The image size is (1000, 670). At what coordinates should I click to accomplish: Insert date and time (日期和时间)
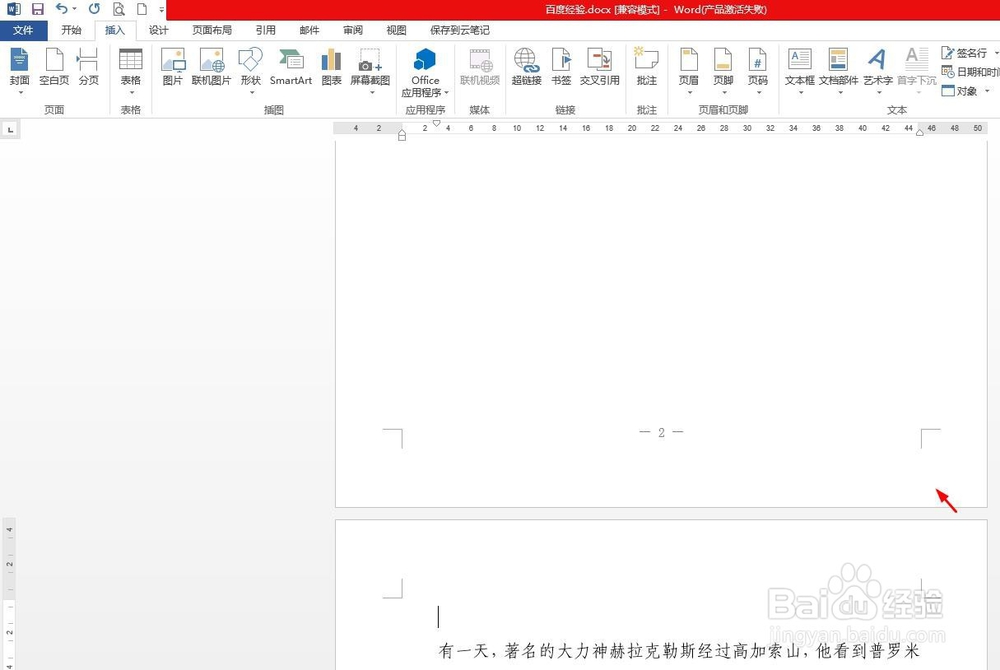point(971,72)
